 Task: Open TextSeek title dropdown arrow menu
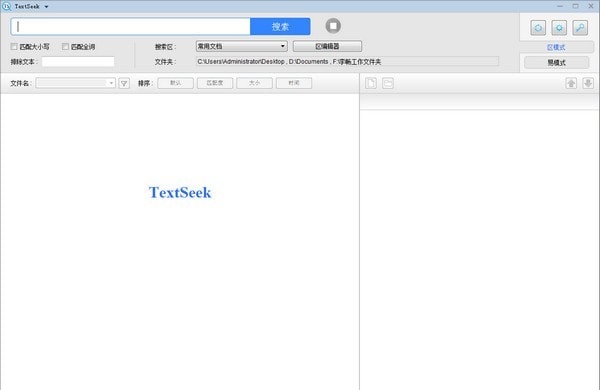pos(46,7)
